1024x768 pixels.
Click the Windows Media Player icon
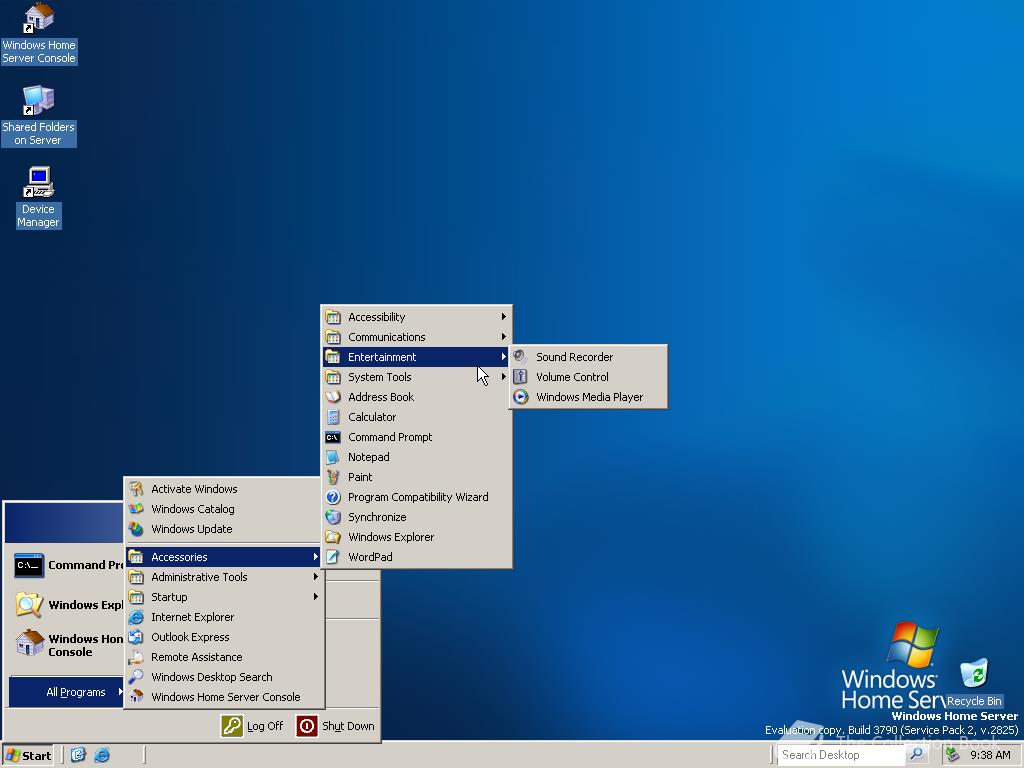click(x=520, y=397)
